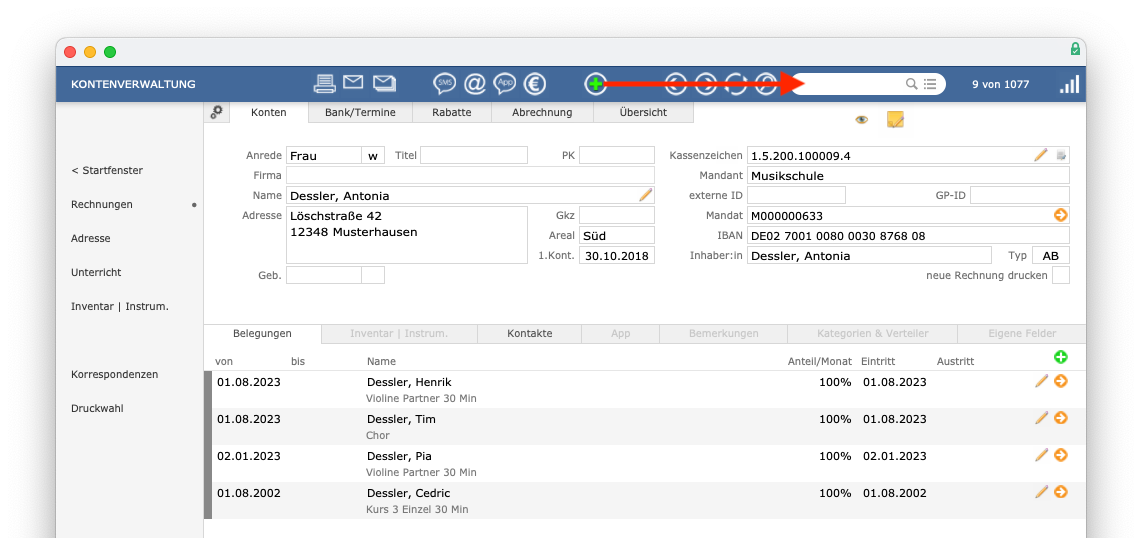The image size is (1142, 538).
Task: Open Rechnungen in the sidebar
Action: pos(102,205)
